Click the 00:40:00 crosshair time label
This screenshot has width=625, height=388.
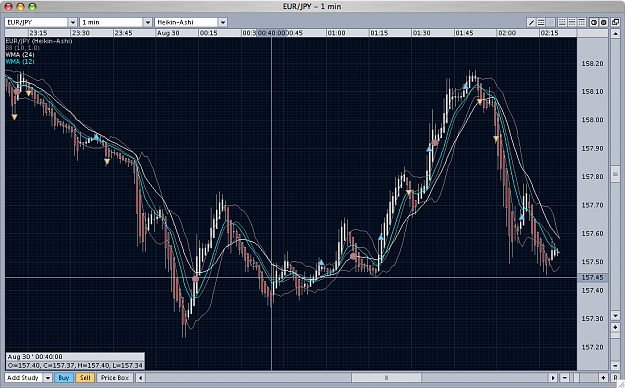[x=271, y=33]
